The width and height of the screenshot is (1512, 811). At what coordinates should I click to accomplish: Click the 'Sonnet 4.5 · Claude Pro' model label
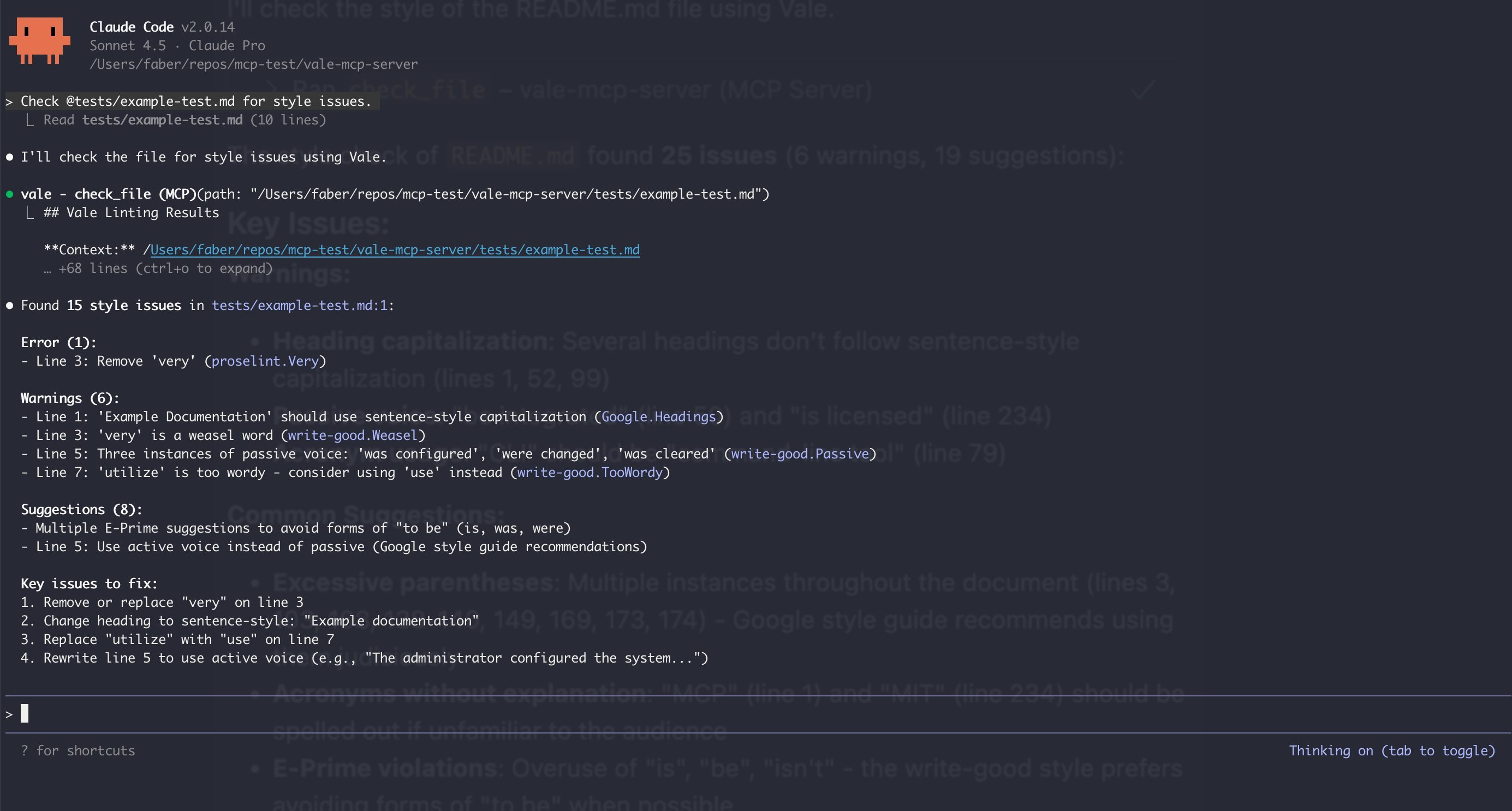coord(177,45)
